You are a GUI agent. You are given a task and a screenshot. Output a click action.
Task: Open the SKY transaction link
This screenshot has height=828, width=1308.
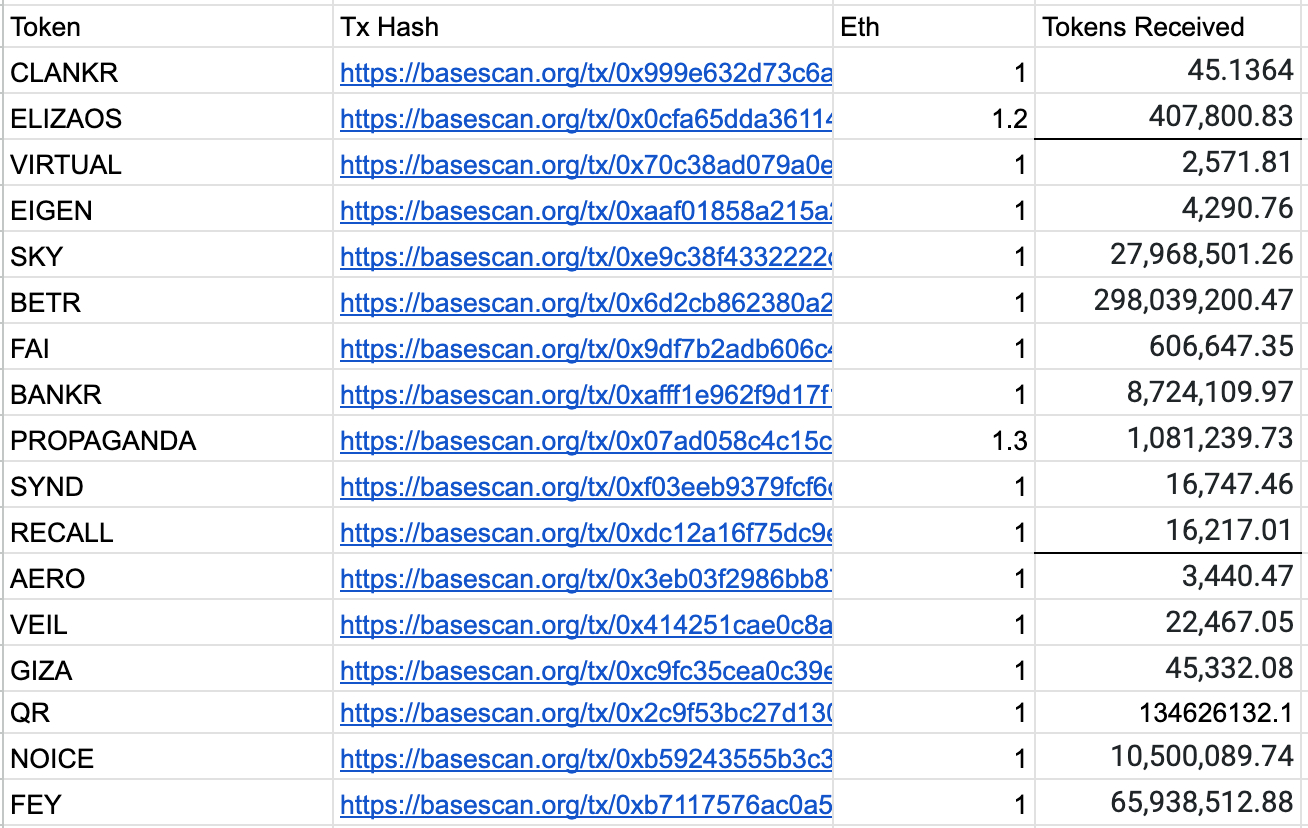(586, 257)
